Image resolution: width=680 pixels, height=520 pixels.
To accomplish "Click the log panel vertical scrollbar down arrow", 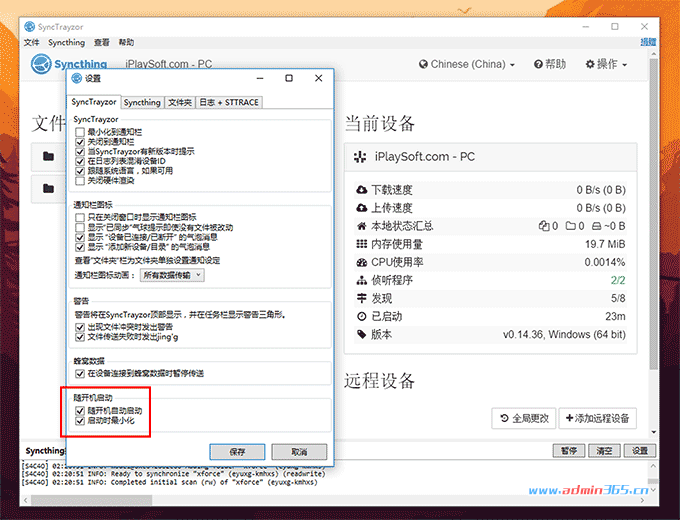I will [653, 490].
